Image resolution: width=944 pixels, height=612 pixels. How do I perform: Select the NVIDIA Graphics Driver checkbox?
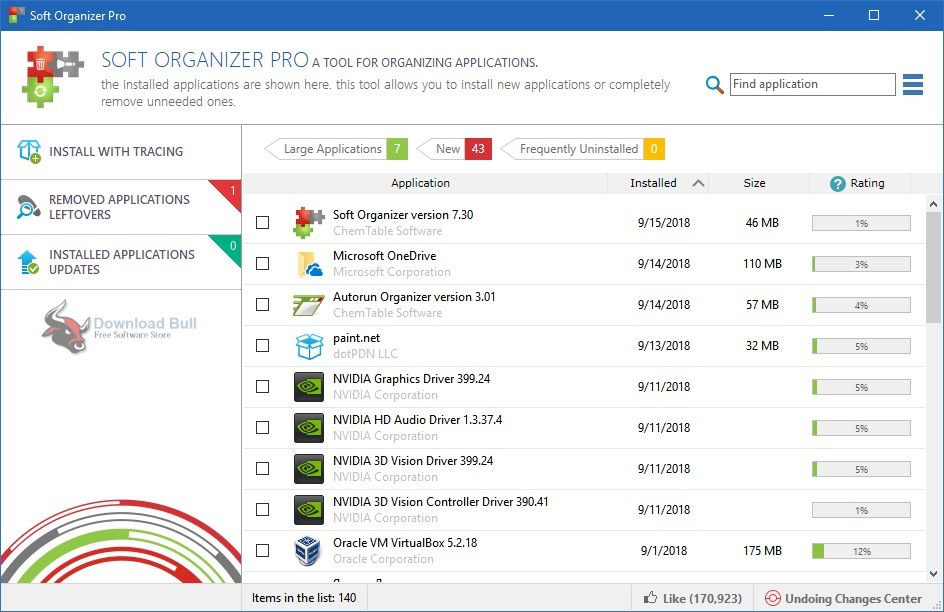coord(263,386)
